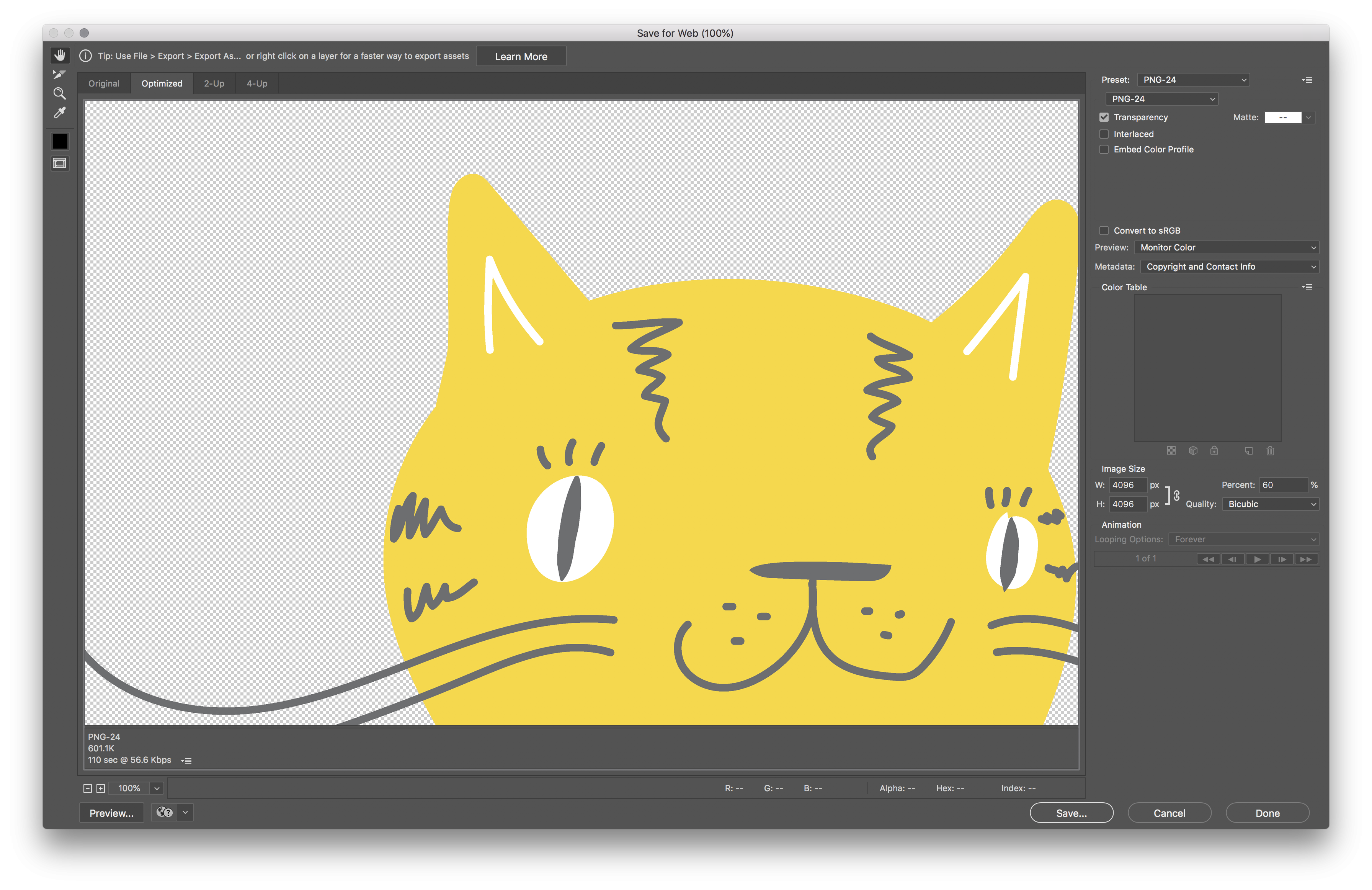Click the zoom percentage field
Viewport: 1372px width, 890px height.
click(x=129, y=789)
